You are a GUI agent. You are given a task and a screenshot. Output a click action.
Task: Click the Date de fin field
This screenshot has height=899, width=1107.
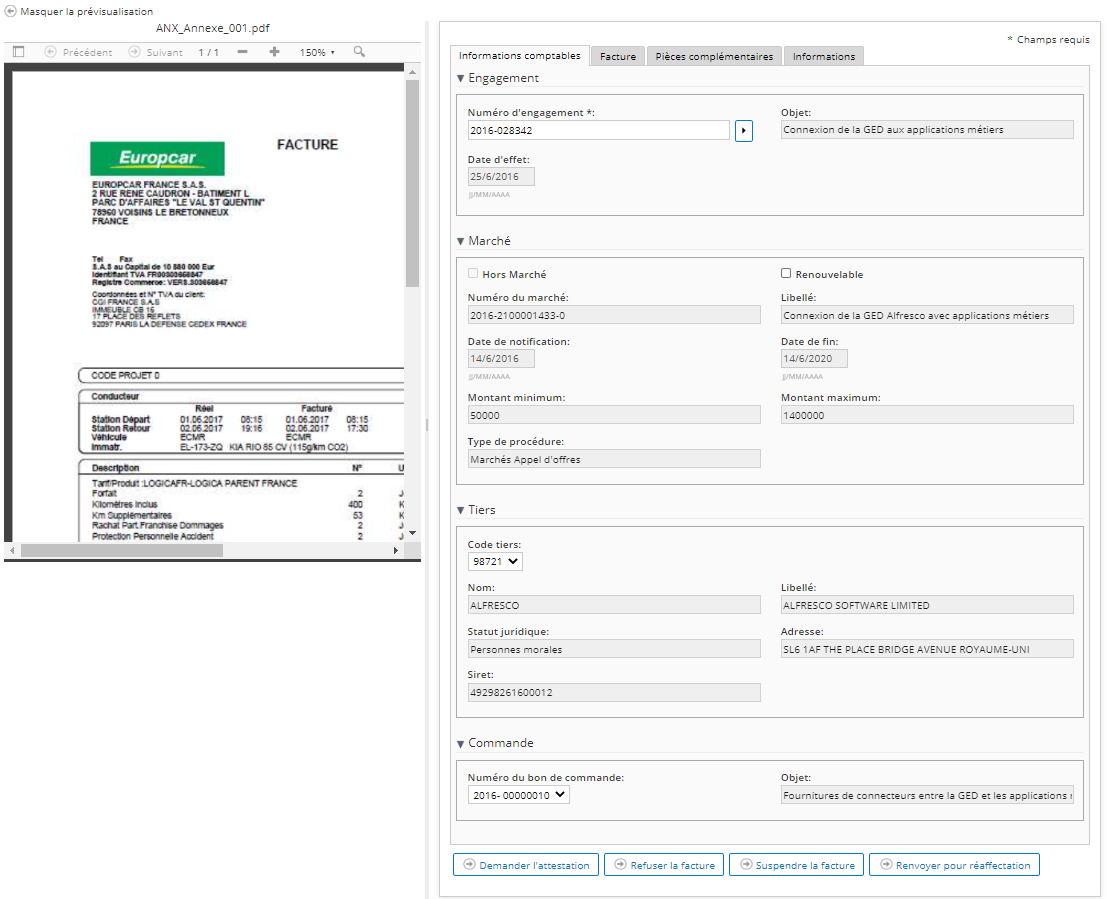point(814,359)
